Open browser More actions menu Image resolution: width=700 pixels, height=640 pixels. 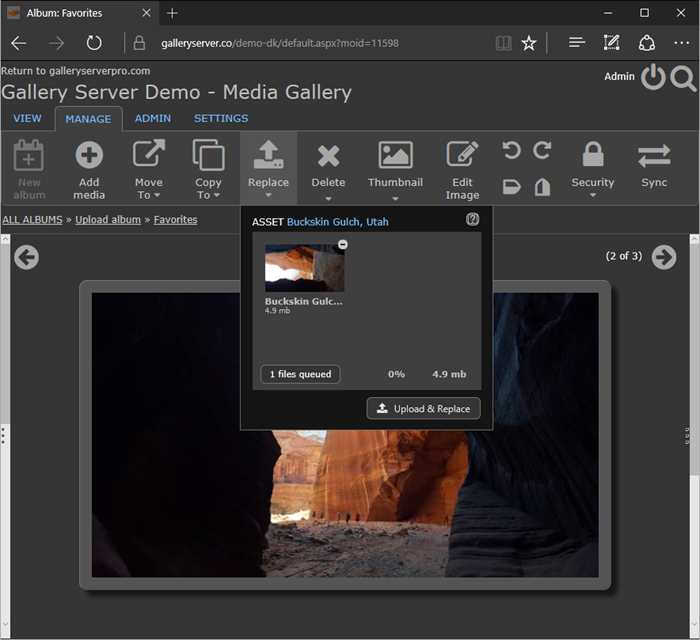pyautogui.click(x=681, y=43)
